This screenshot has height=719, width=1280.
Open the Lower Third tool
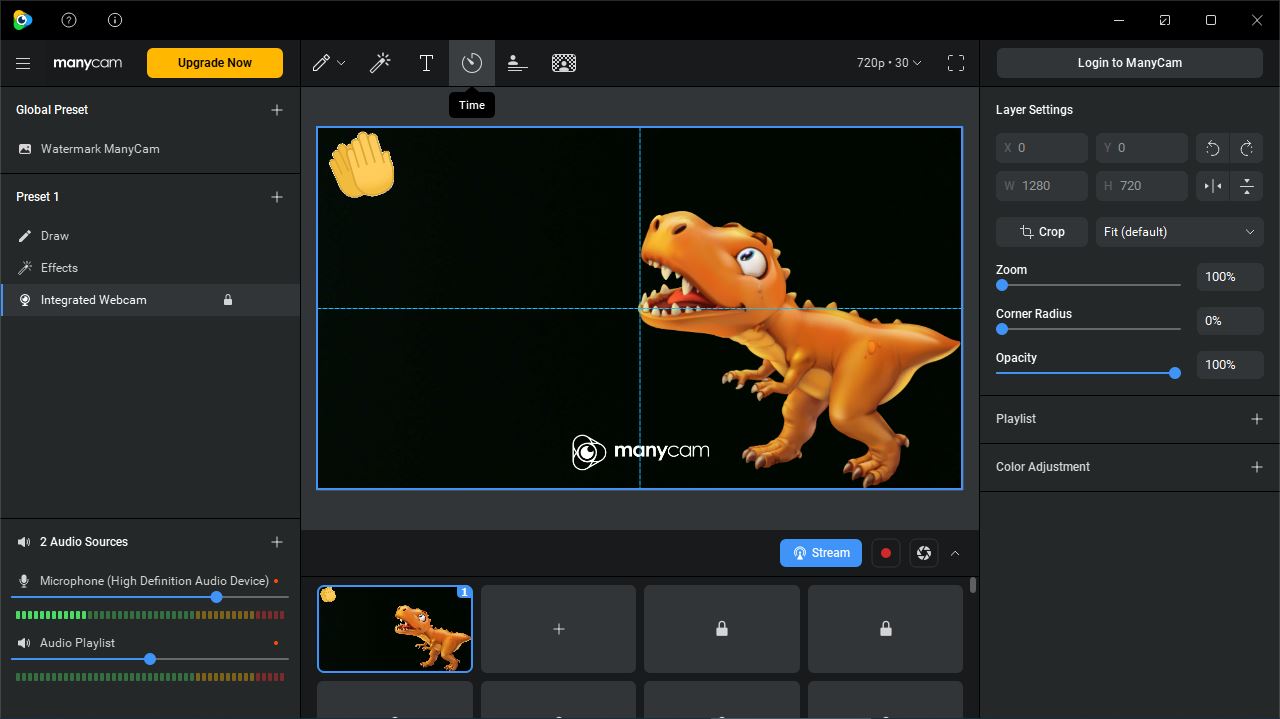tap(517, 63)
